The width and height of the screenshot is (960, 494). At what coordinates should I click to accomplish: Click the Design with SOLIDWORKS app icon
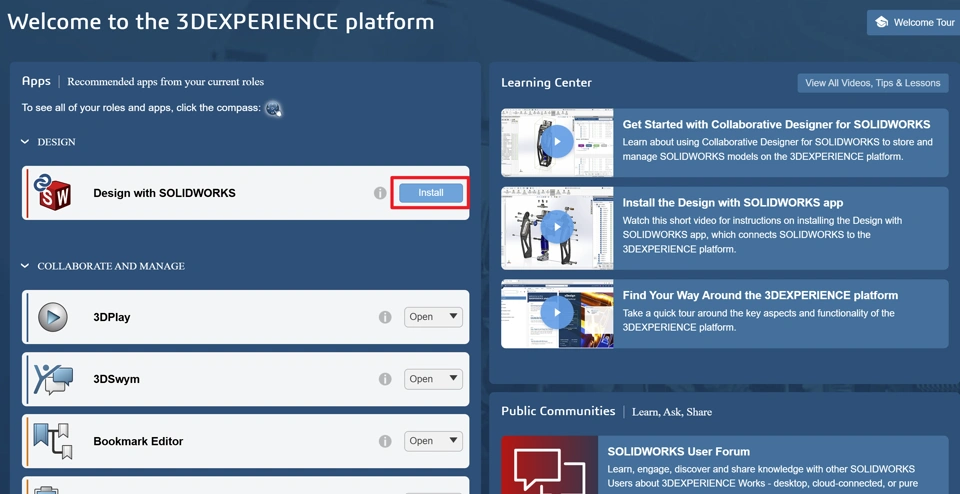pyautogui.click(x=51, y=192)
